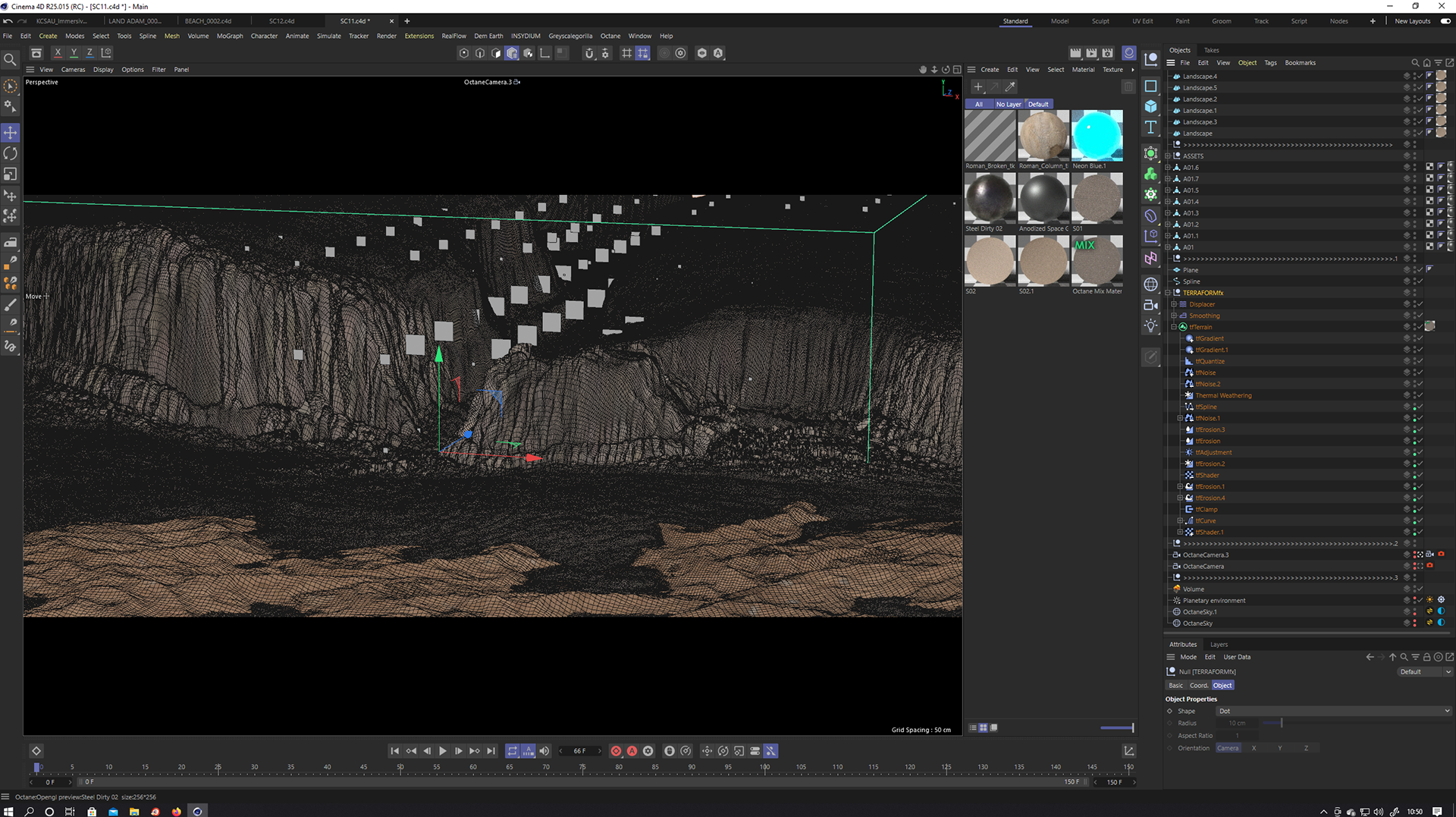The image size is (1456, 817).
Task: Collapse the TERRAFORMfx group
Action: [1168, 293]
